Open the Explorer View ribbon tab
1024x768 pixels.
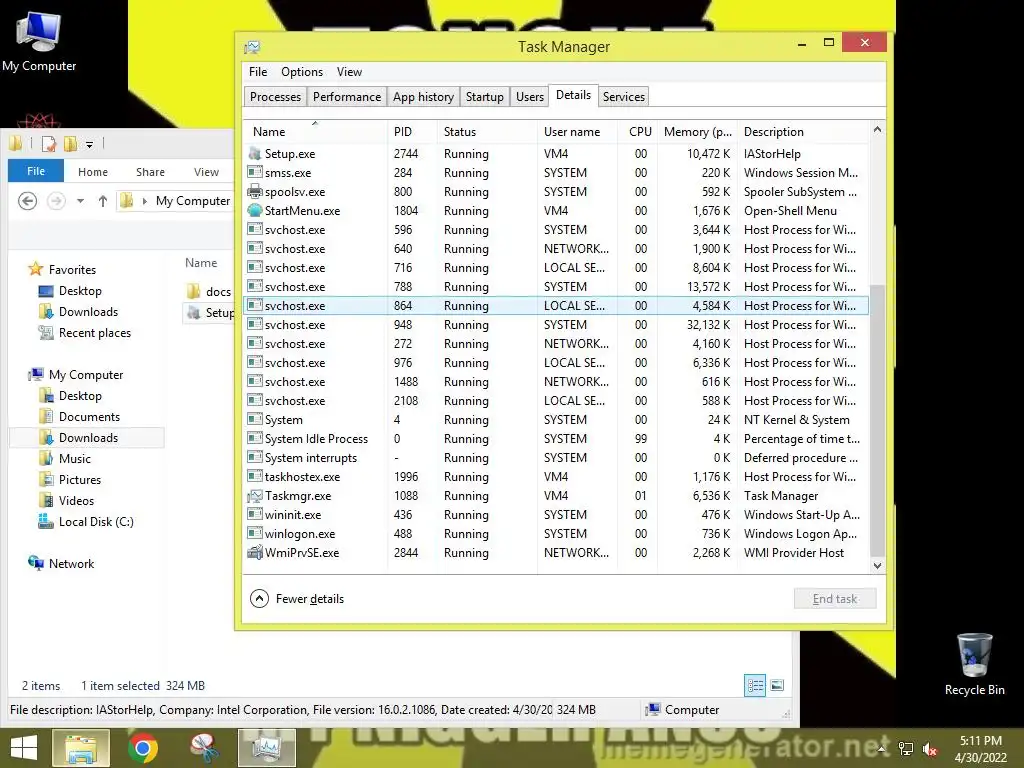coord(206,172)
